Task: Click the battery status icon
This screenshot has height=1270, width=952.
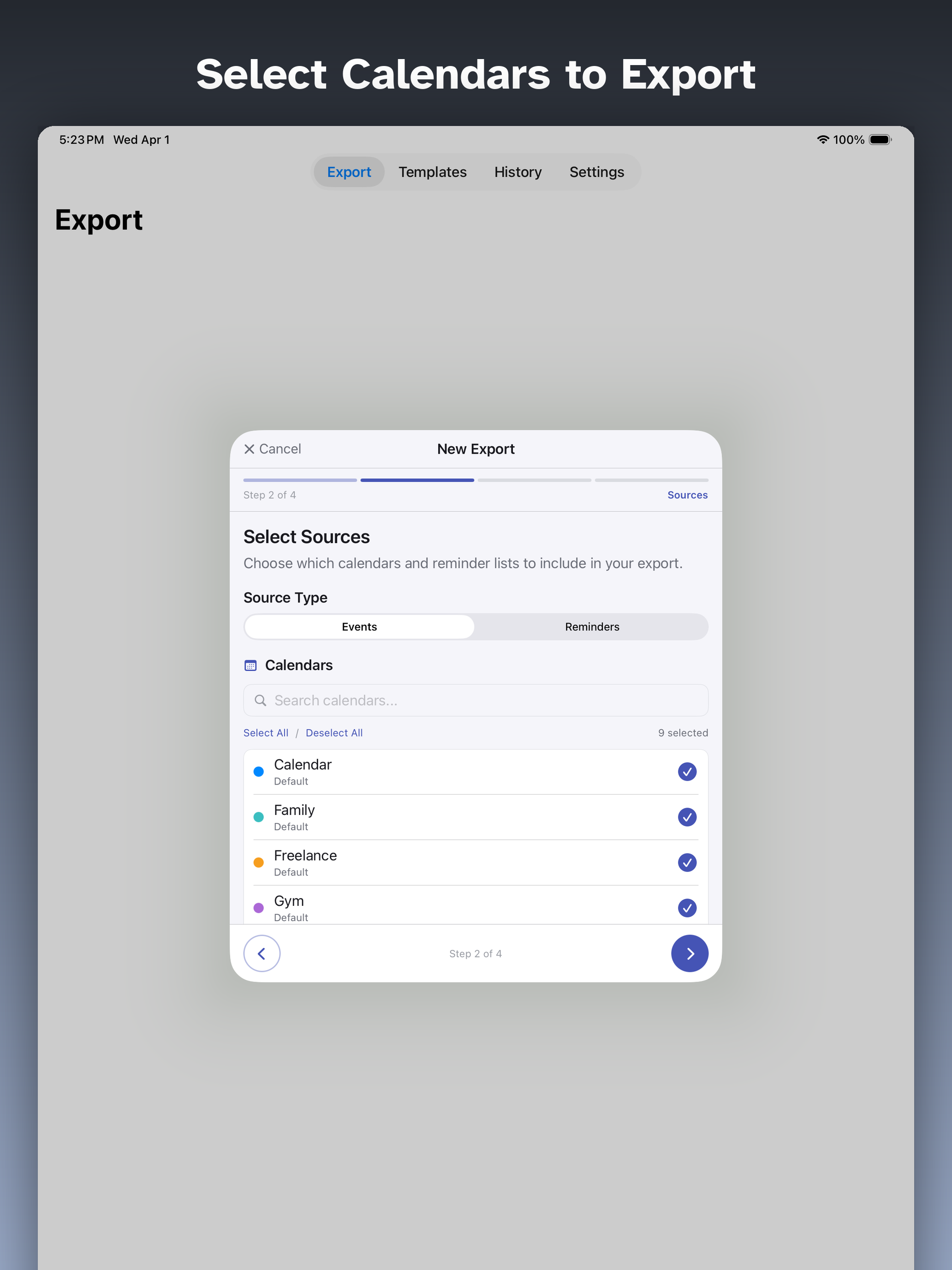Action: tap(880, 139)
